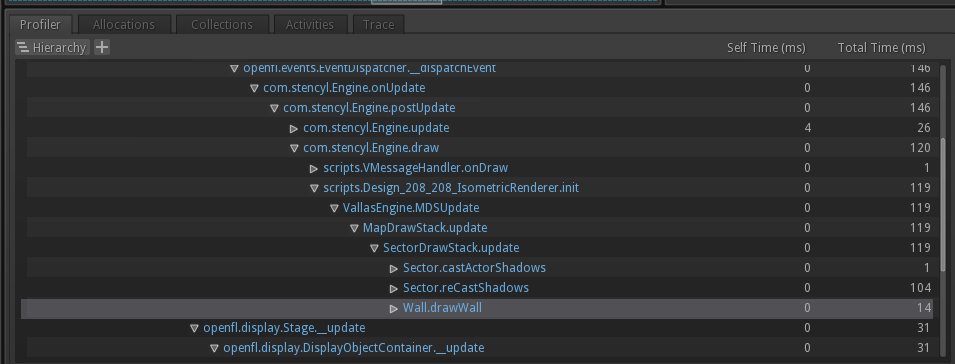Click the plus button beside Hierarchy
The width and height of the screenshot is (955, 364).
point(102,47)
